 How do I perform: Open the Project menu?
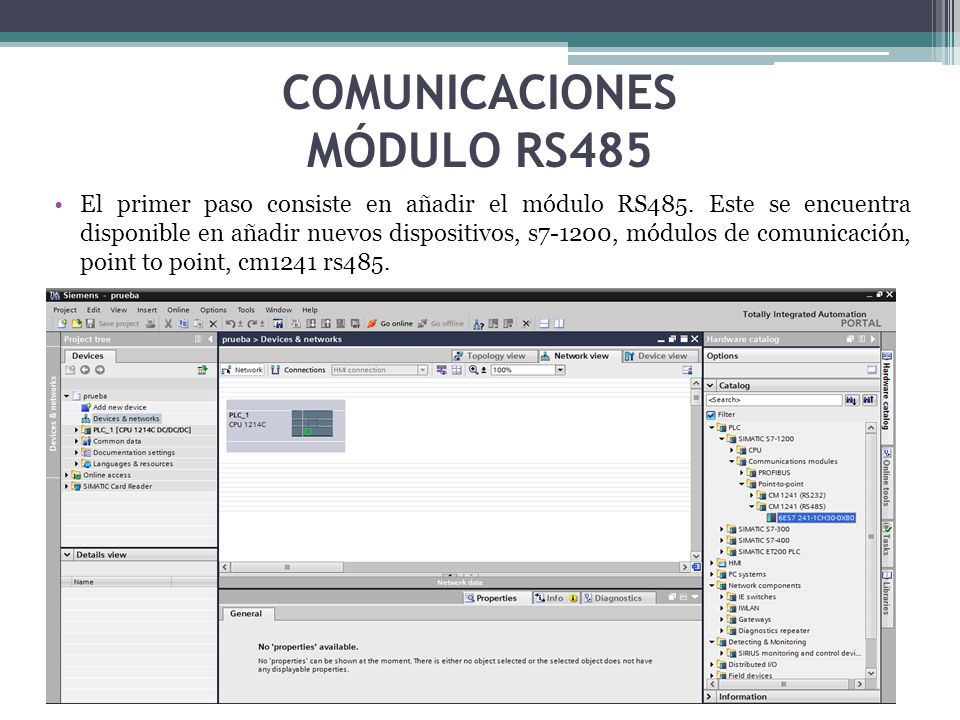click(x=65, y=310)
